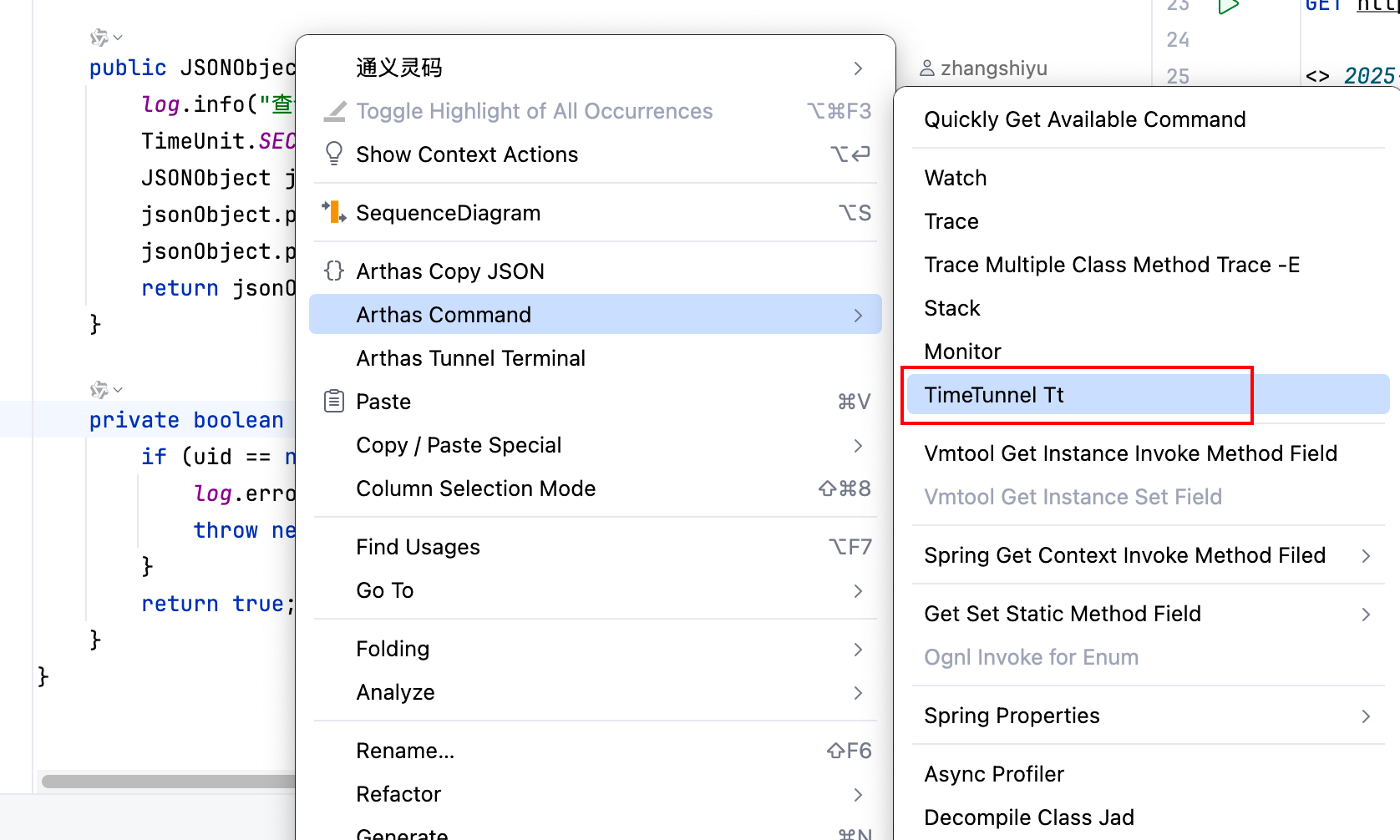Click the Arthas Copy JSON braces icon
Viewport: 1400px width, 840px height.
click(x=334, y=271)
